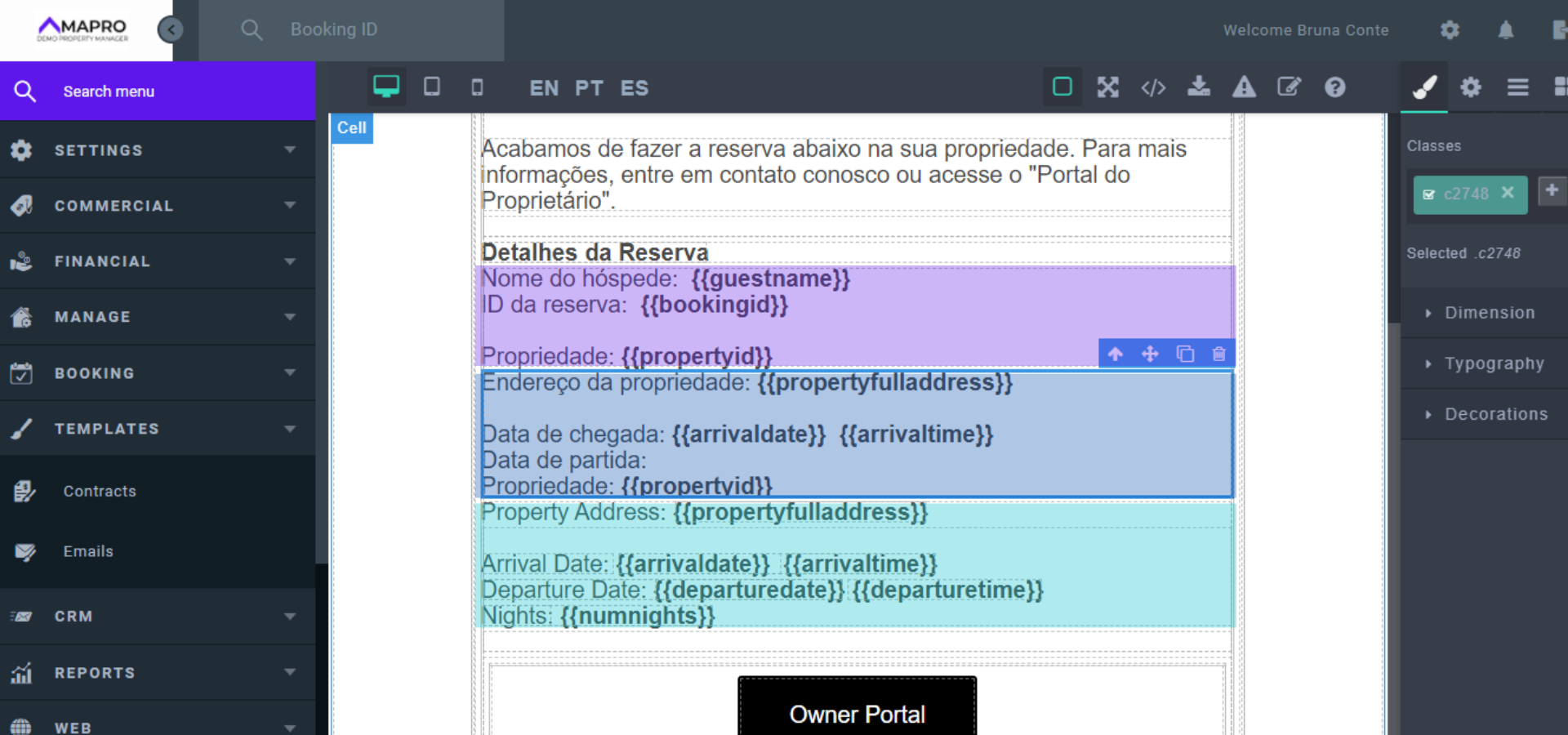Switch email language to PT
Image resolution: width=1568 pixels, height=735 pixels.
tap(589, 88)
